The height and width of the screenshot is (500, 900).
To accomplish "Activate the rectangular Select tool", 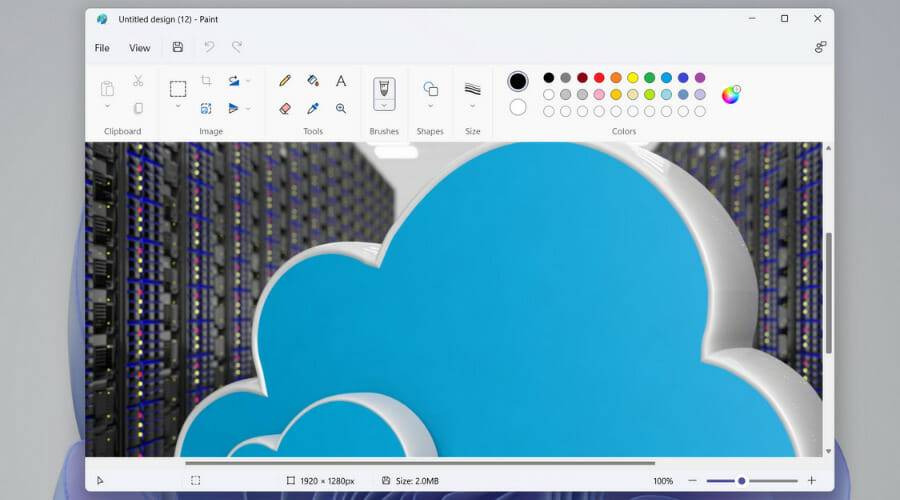I will point(178,88).
